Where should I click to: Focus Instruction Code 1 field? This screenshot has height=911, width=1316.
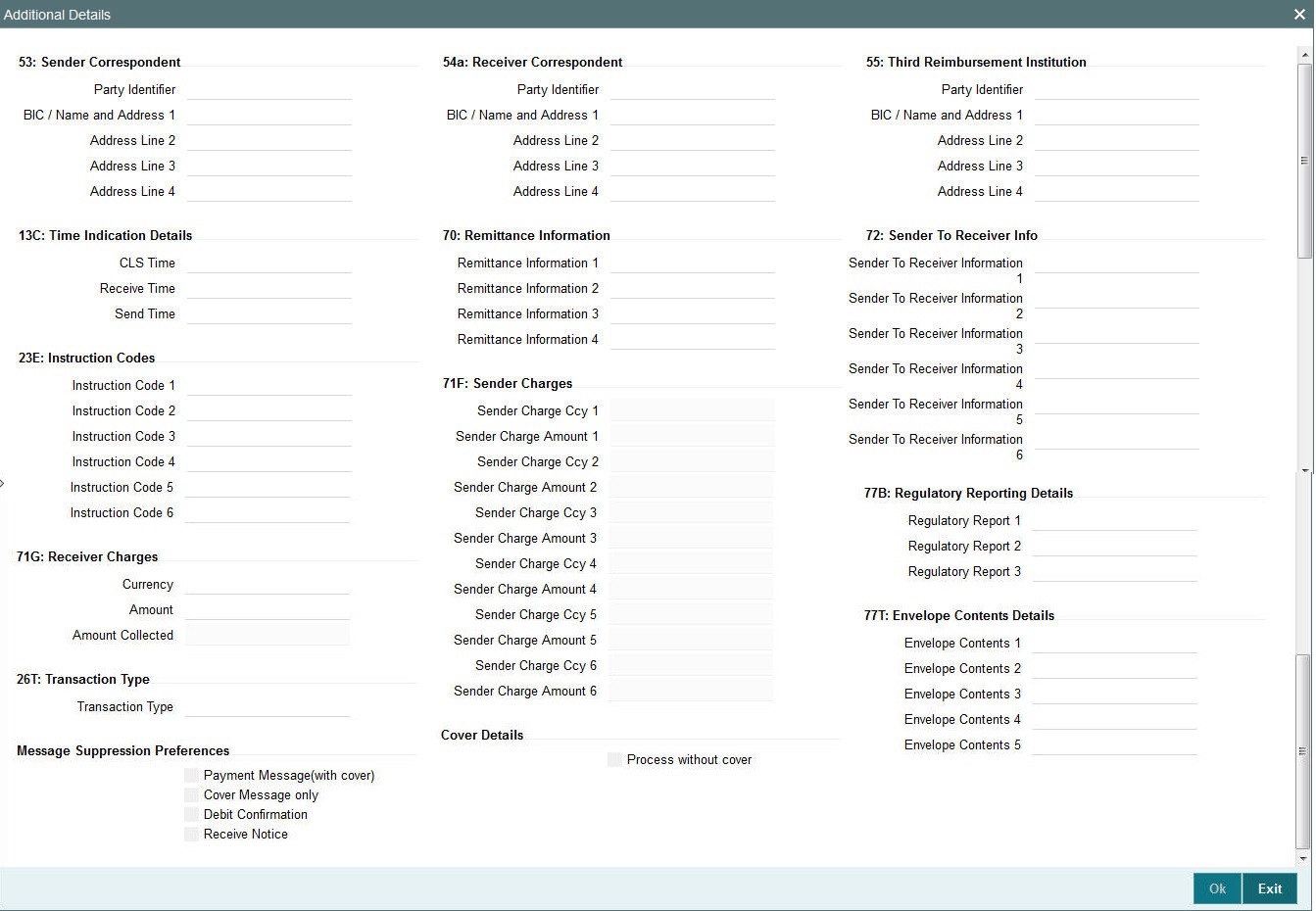pyautogui.click(x=269, y=385)
